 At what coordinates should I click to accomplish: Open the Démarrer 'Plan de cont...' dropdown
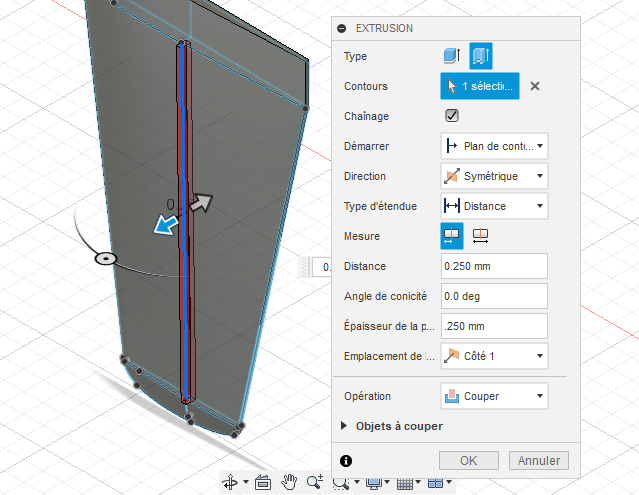[494, 146]
